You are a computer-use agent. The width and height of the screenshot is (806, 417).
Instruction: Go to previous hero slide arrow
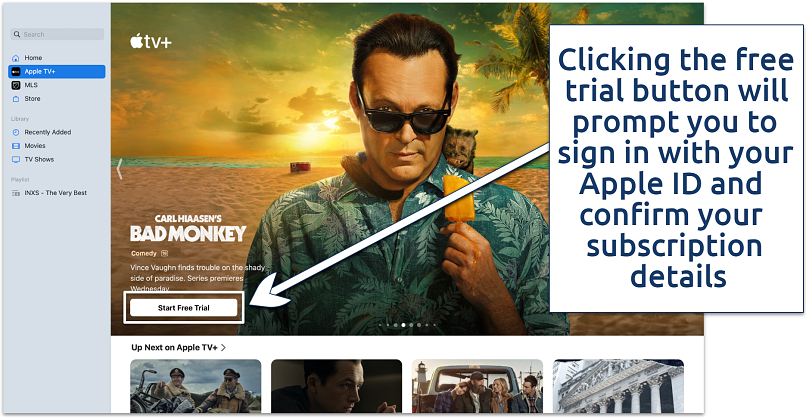coord(119,169)
